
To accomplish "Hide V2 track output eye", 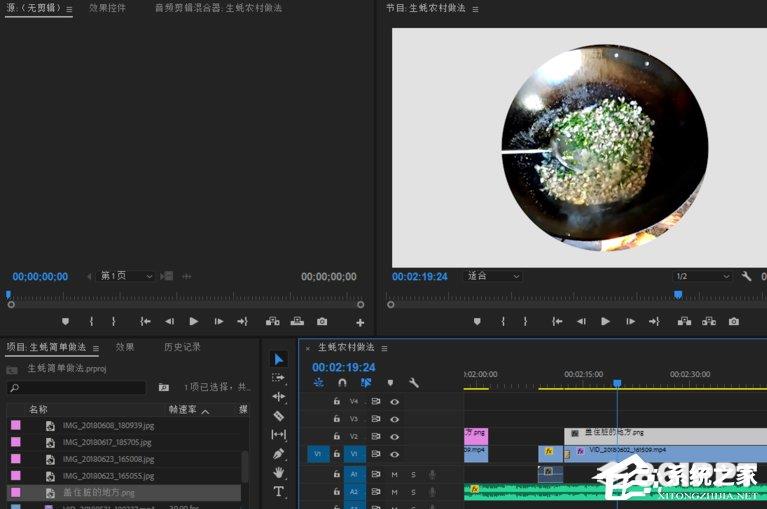I will tap(394, 437).
